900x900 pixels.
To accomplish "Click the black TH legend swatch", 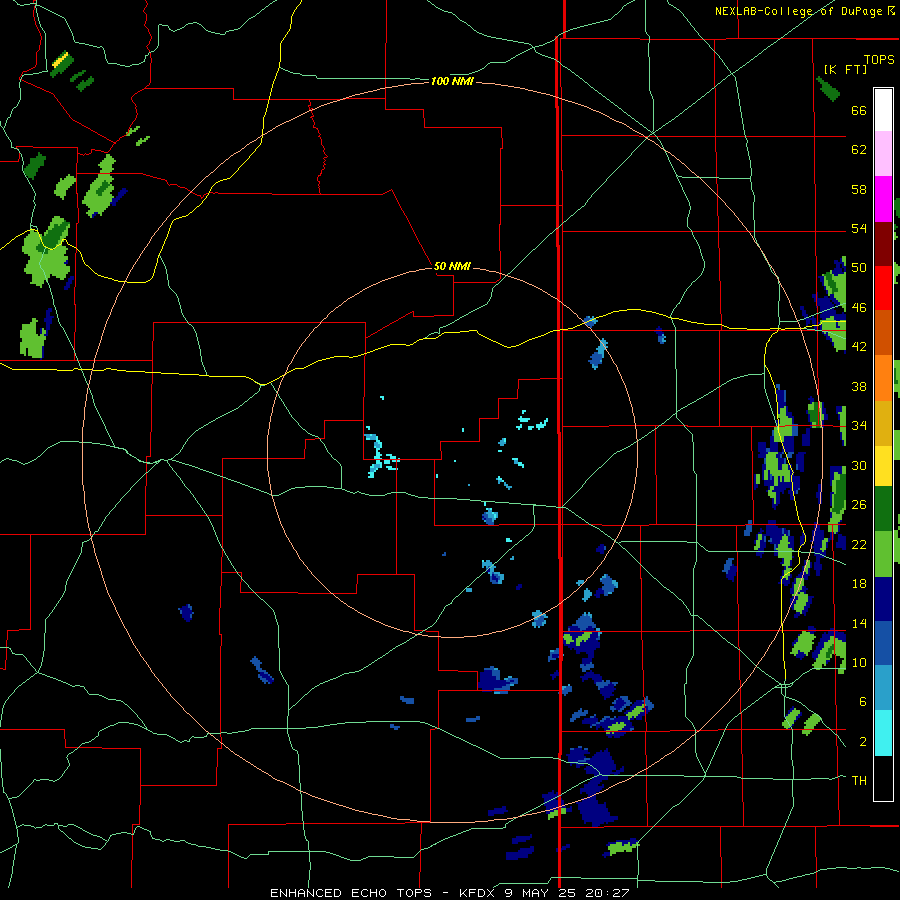I will [883, 778].
